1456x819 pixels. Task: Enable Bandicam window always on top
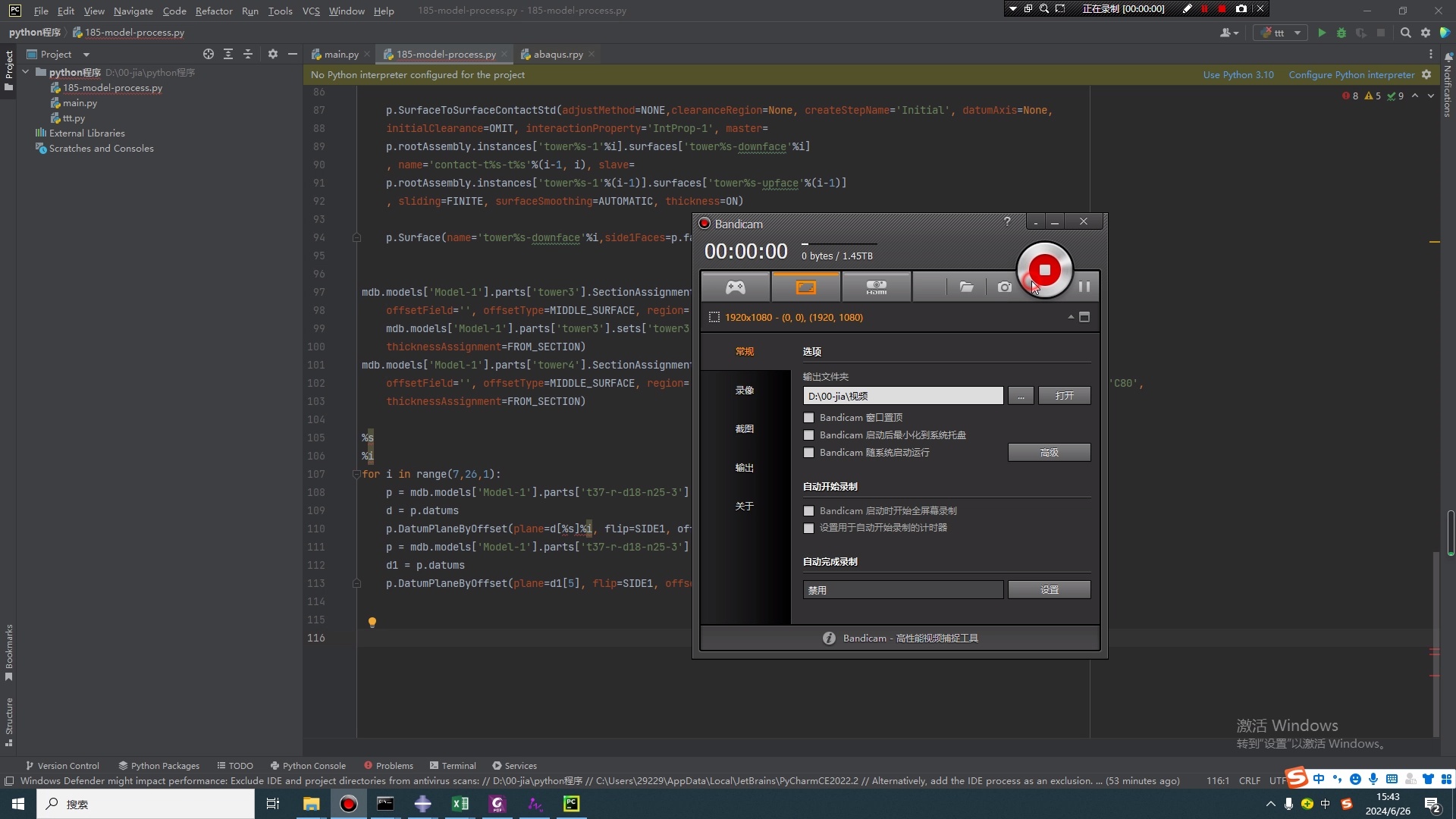(x=808, y=417)
